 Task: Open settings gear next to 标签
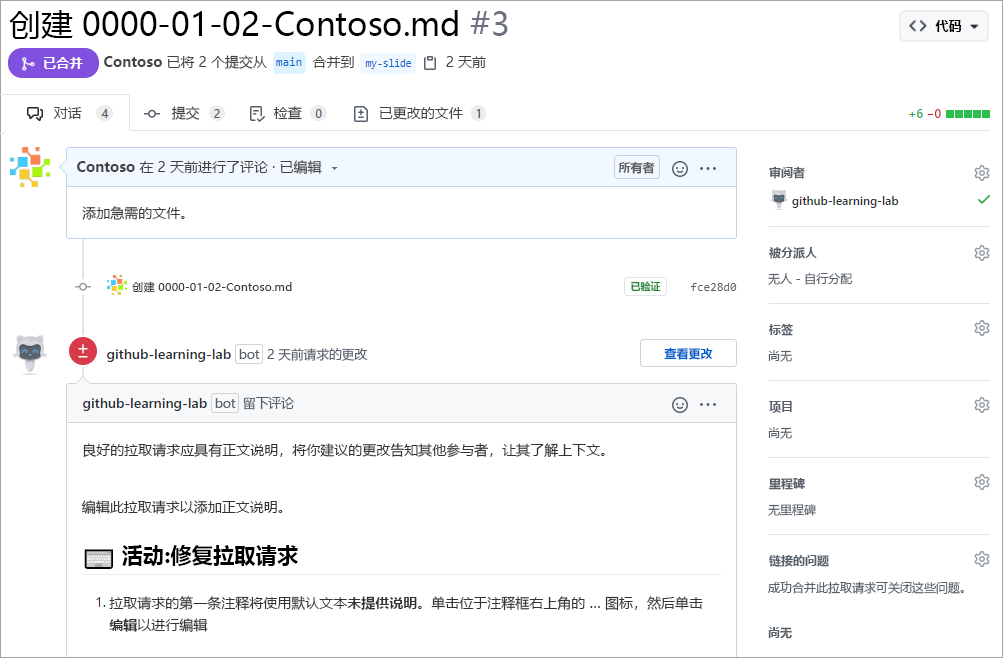(981, 329)
